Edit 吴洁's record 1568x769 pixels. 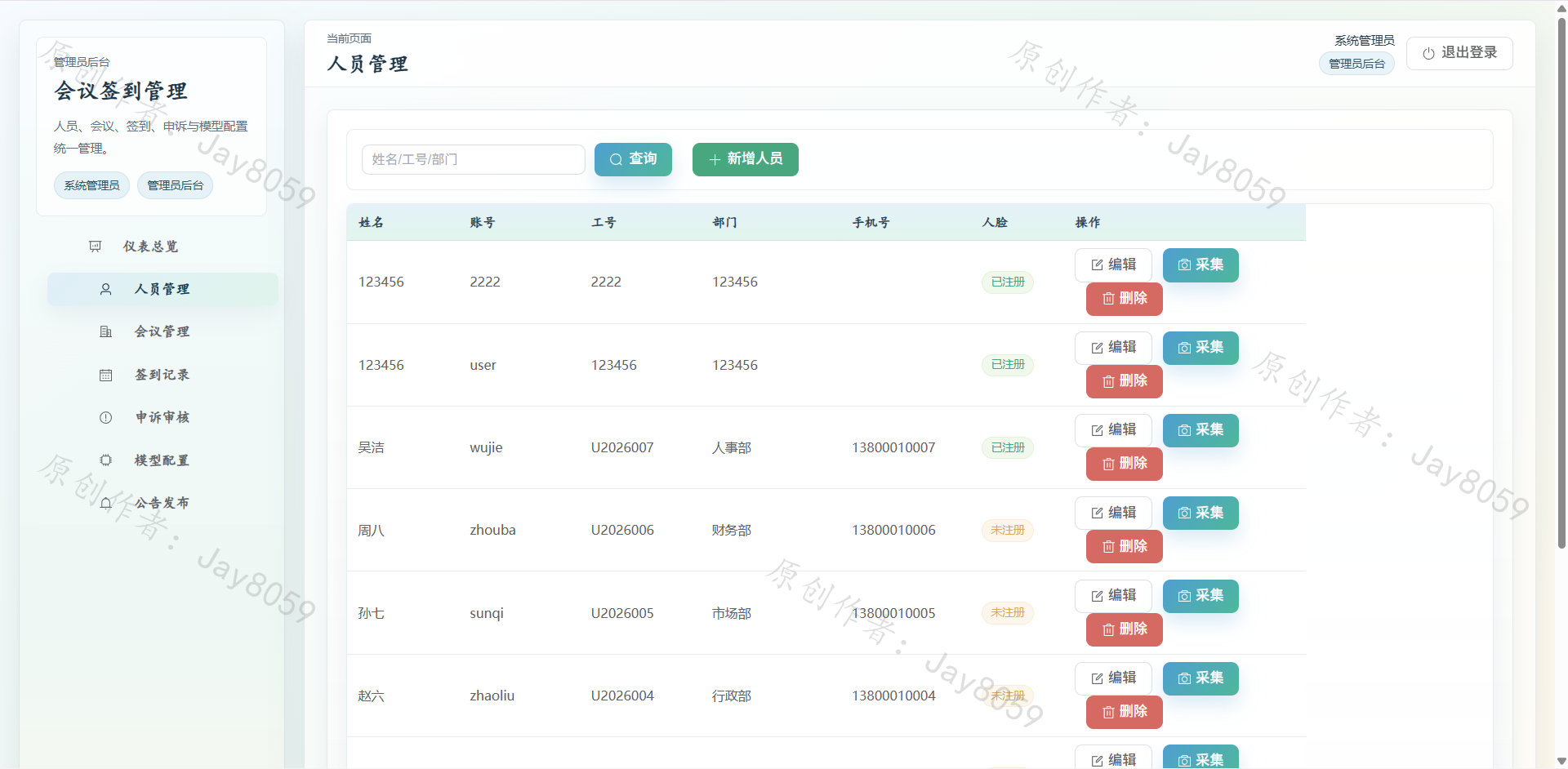point(1113,430)
